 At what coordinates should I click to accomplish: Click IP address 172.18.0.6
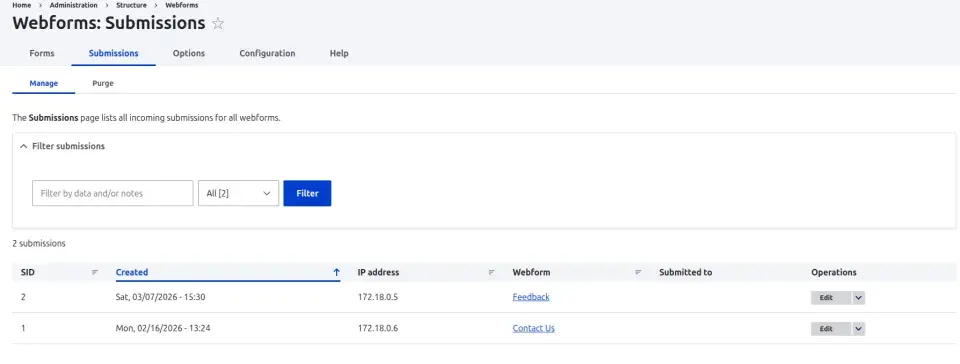tap(378, 329)
